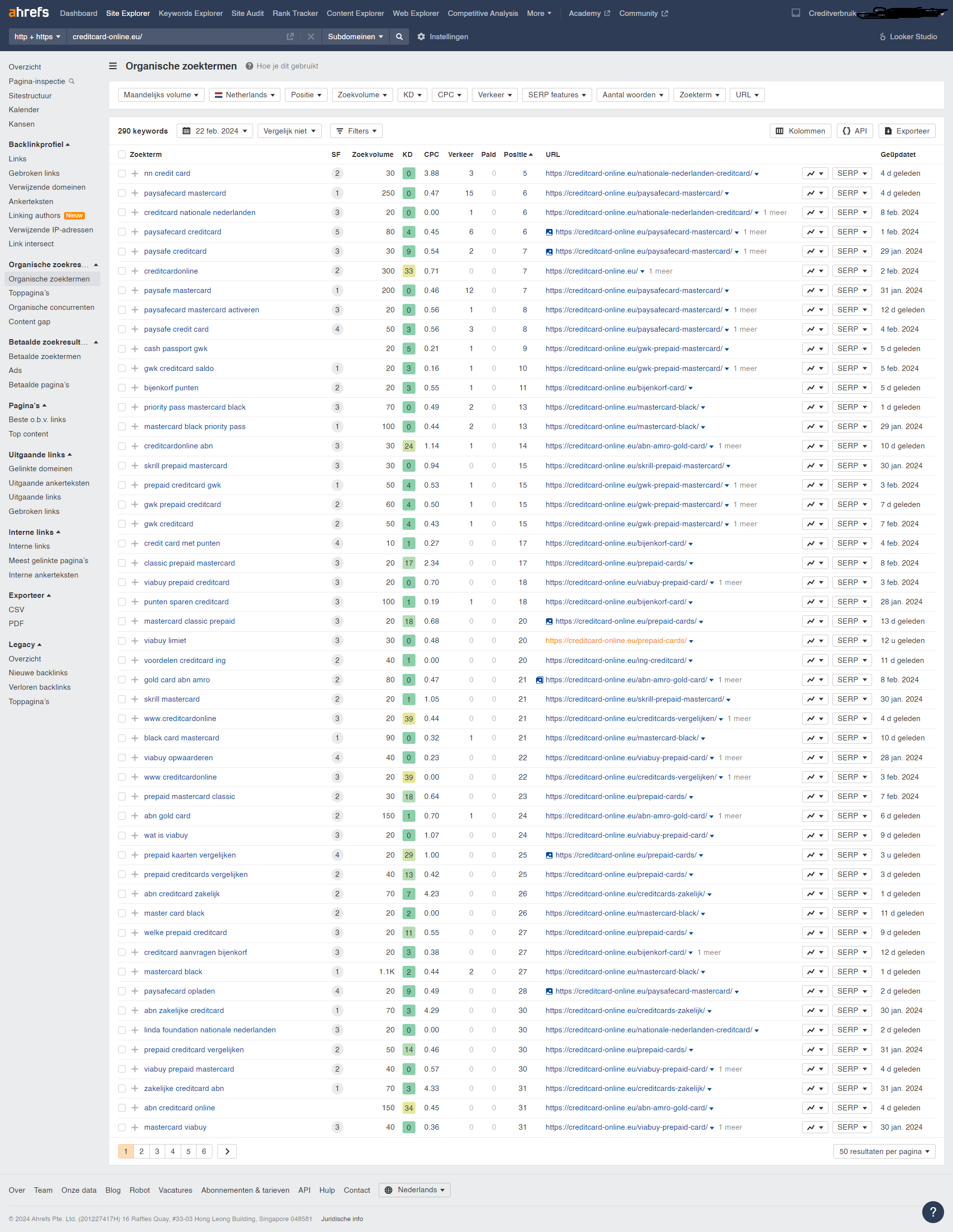The height and width of the screenshot is (1232, 953).
Task: Open the URL in a new tab icon
Action: click(290, 37)
